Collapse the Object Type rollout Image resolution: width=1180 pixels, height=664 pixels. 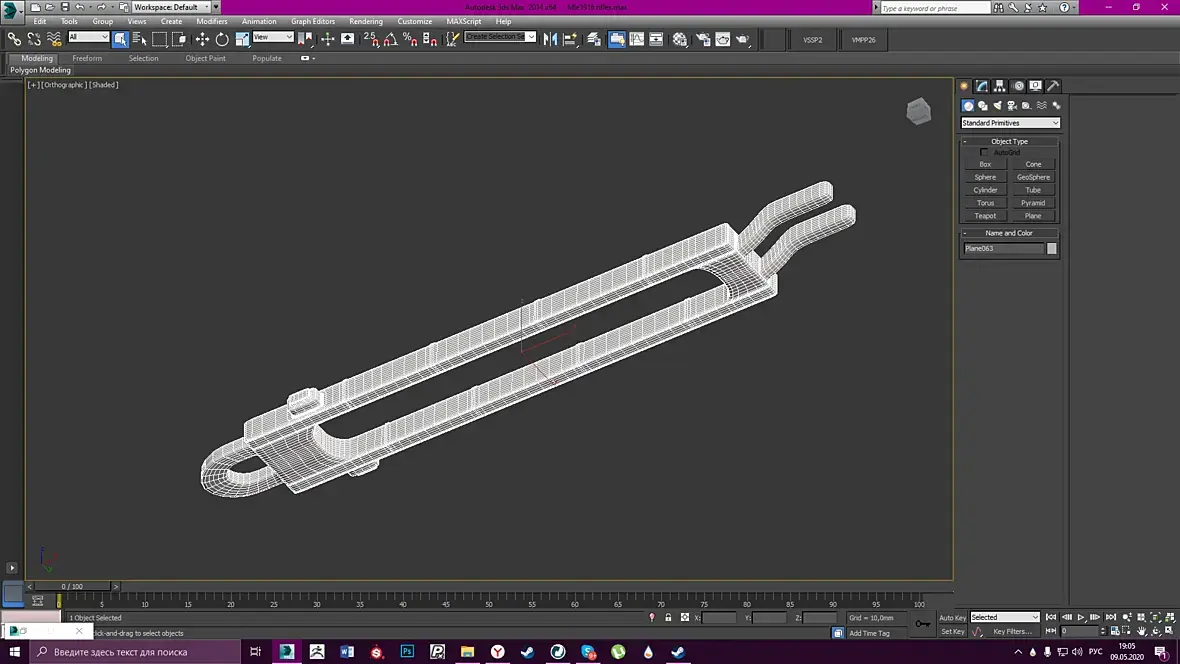[1009, 141]
